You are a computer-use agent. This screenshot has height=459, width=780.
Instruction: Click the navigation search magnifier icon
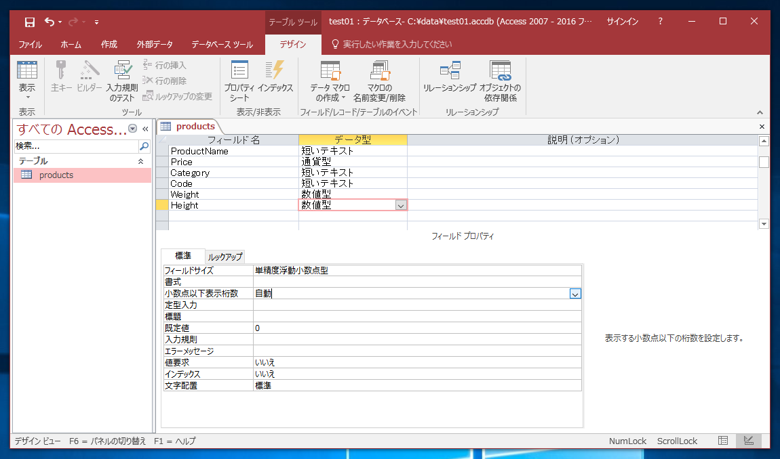[144, 146]
